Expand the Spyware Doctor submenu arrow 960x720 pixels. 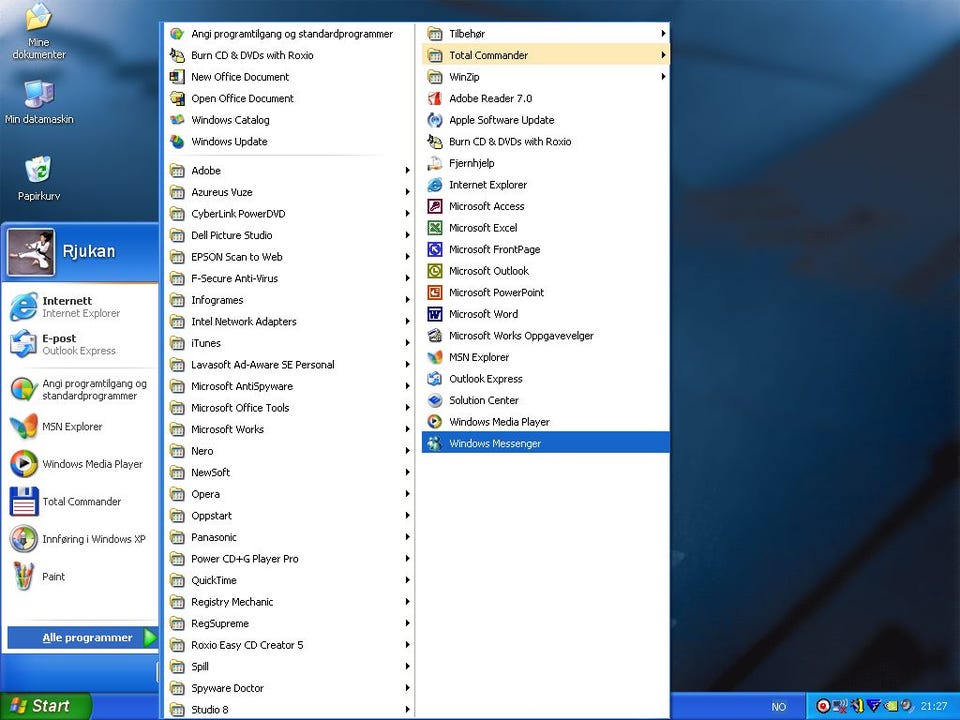click(407, 688)
